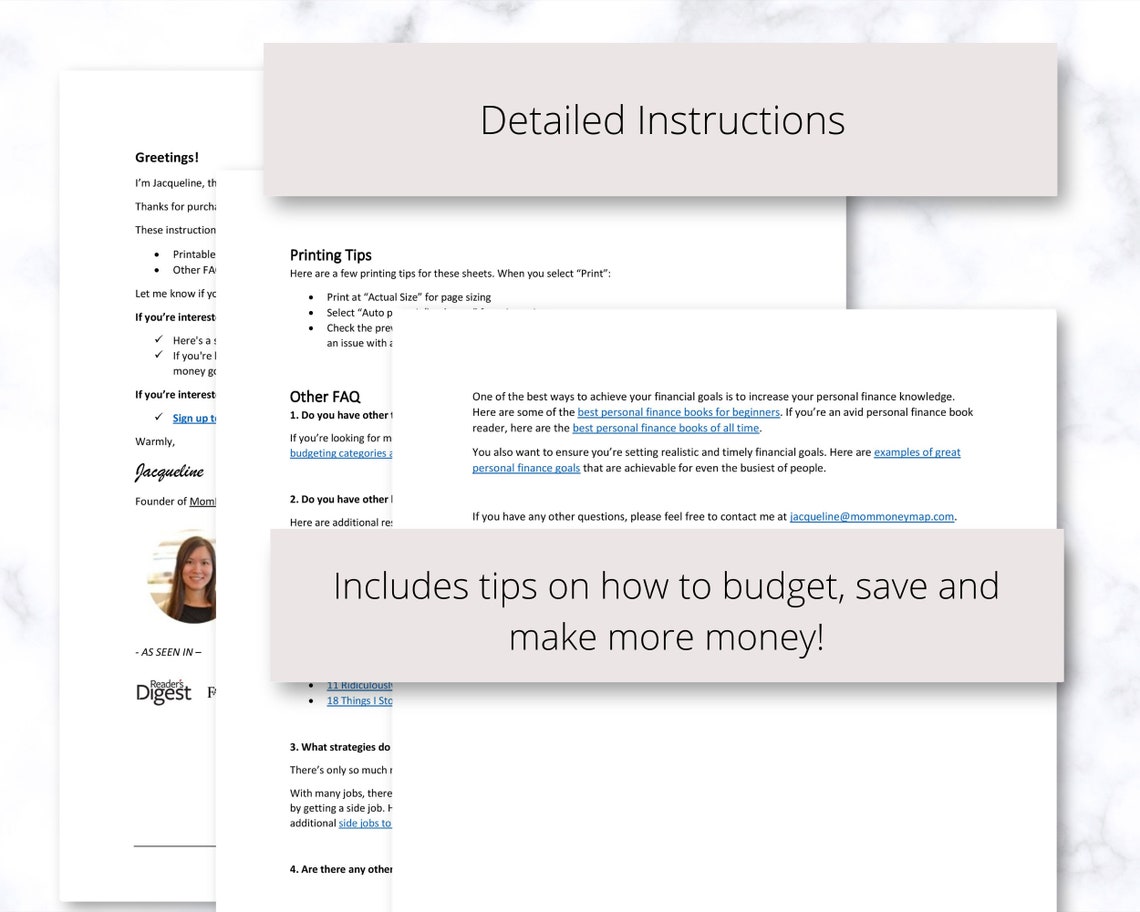This screenshot has width=1140, height=912.
Task: Click the checkmark next to Sign up
Action: [x=158, y=417]
